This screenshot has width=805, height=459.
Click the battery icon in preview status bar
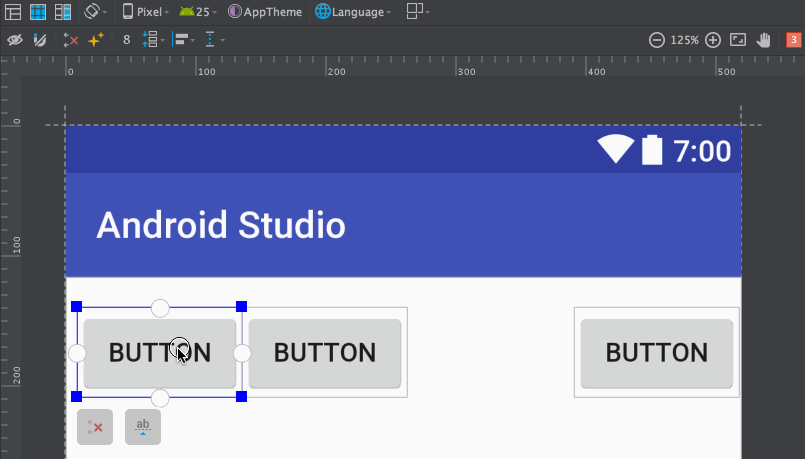click(x=652, y=149)
